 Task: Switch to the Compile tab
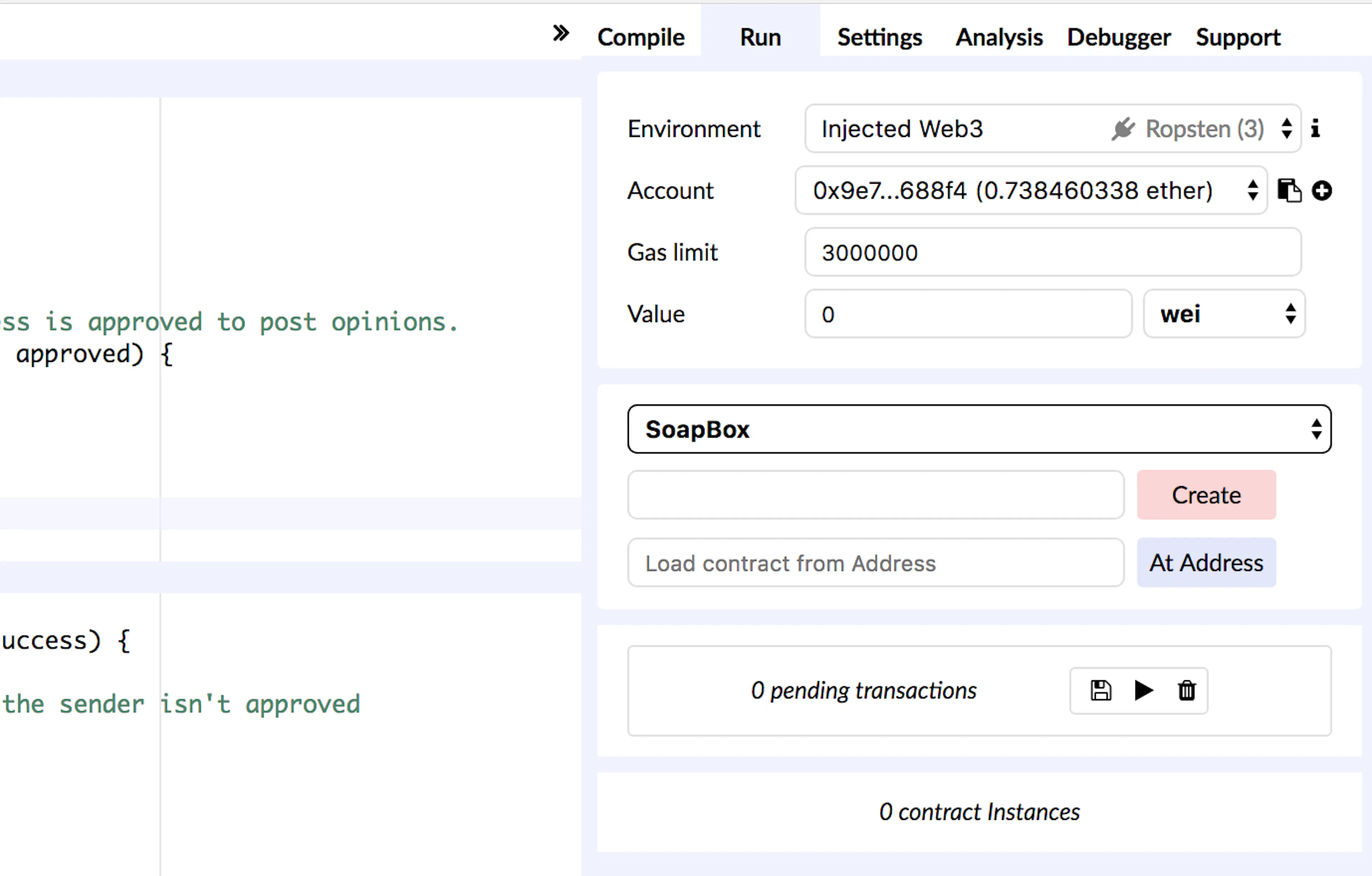pyautogui.click(x=640, y=38)
